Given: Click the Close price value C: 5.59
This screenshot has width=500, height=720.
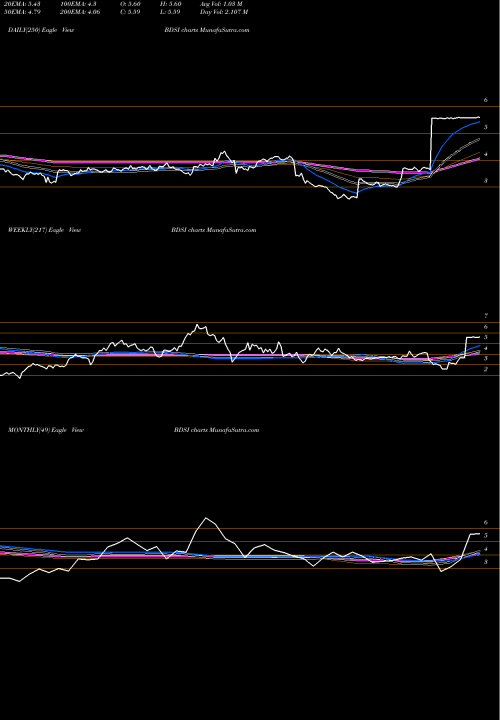Looking at the screenshot, I should (x=132, y=12).
